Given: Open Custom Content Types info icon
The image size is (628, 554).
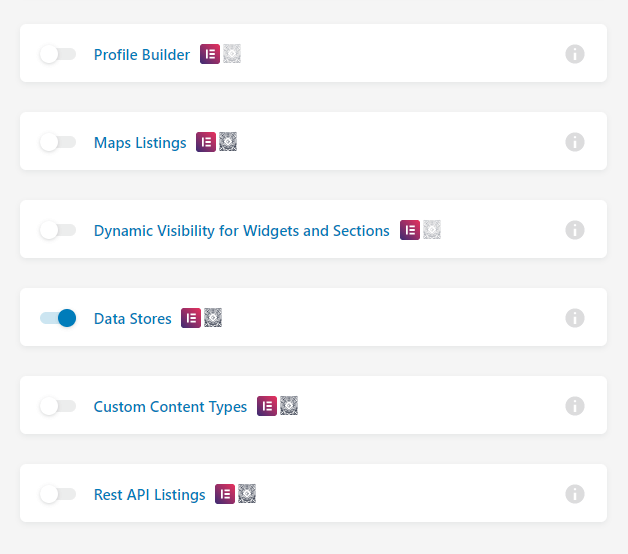Looking at the screenshot, I should point(575,406).
